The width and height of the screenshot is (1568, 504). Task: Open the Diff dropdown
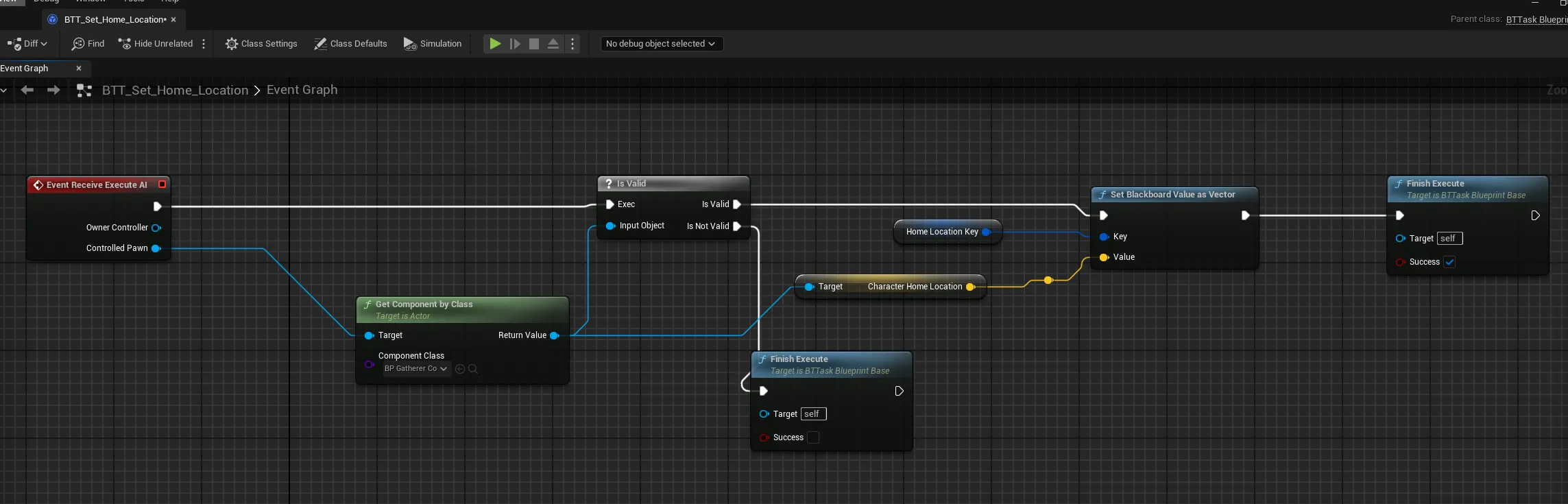27,44
